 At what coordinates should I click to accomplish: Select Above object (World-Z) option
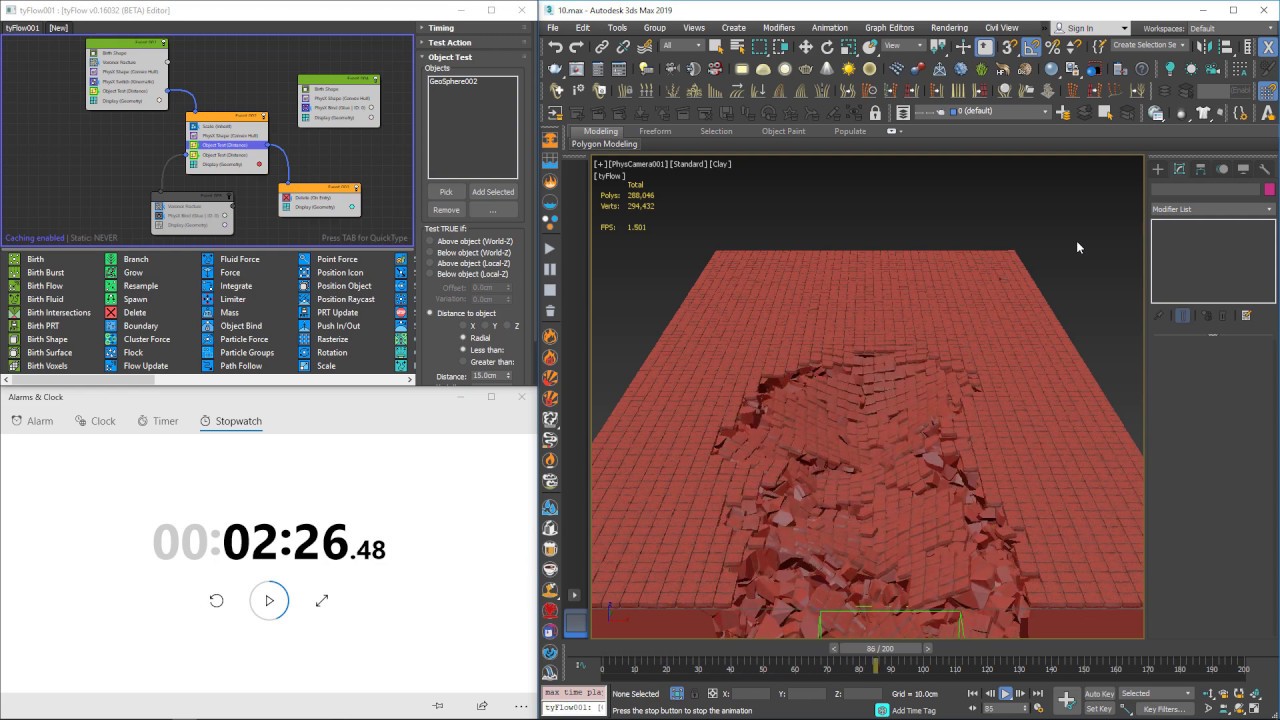[x=470, y=241]
